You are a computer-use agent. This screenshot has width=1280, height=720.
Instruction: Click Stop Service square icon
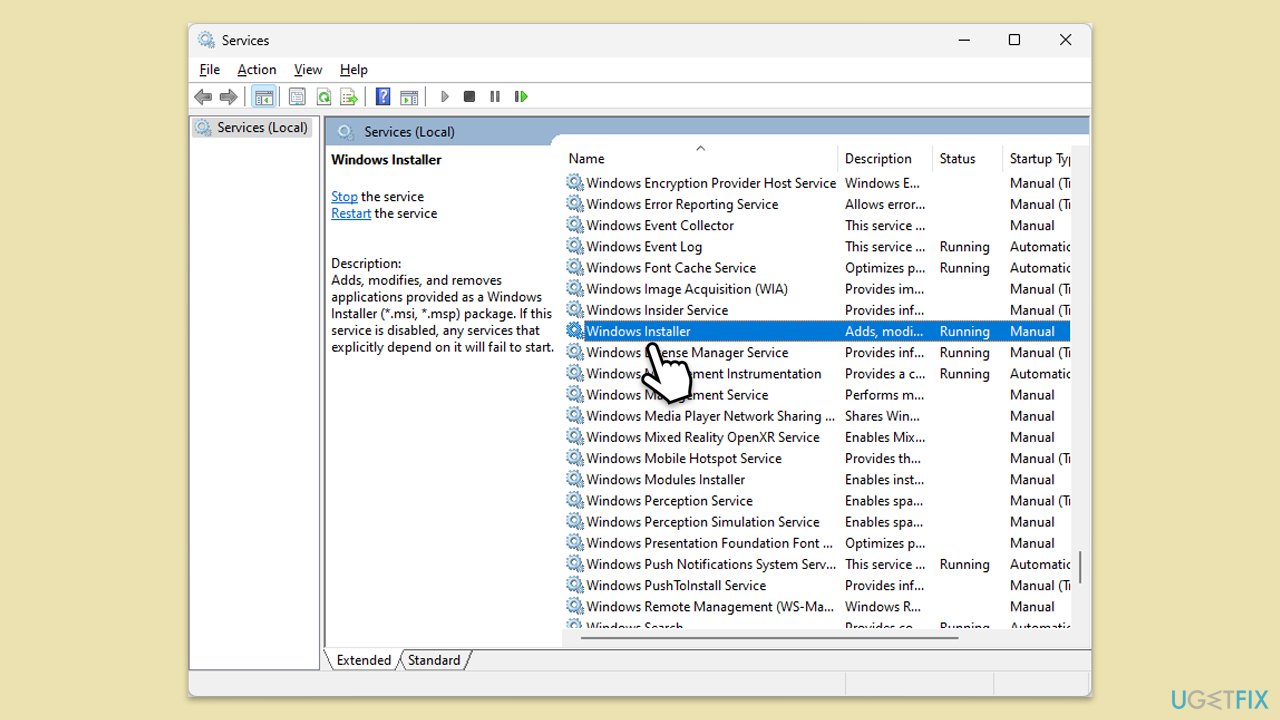click(x=469, y=97)
